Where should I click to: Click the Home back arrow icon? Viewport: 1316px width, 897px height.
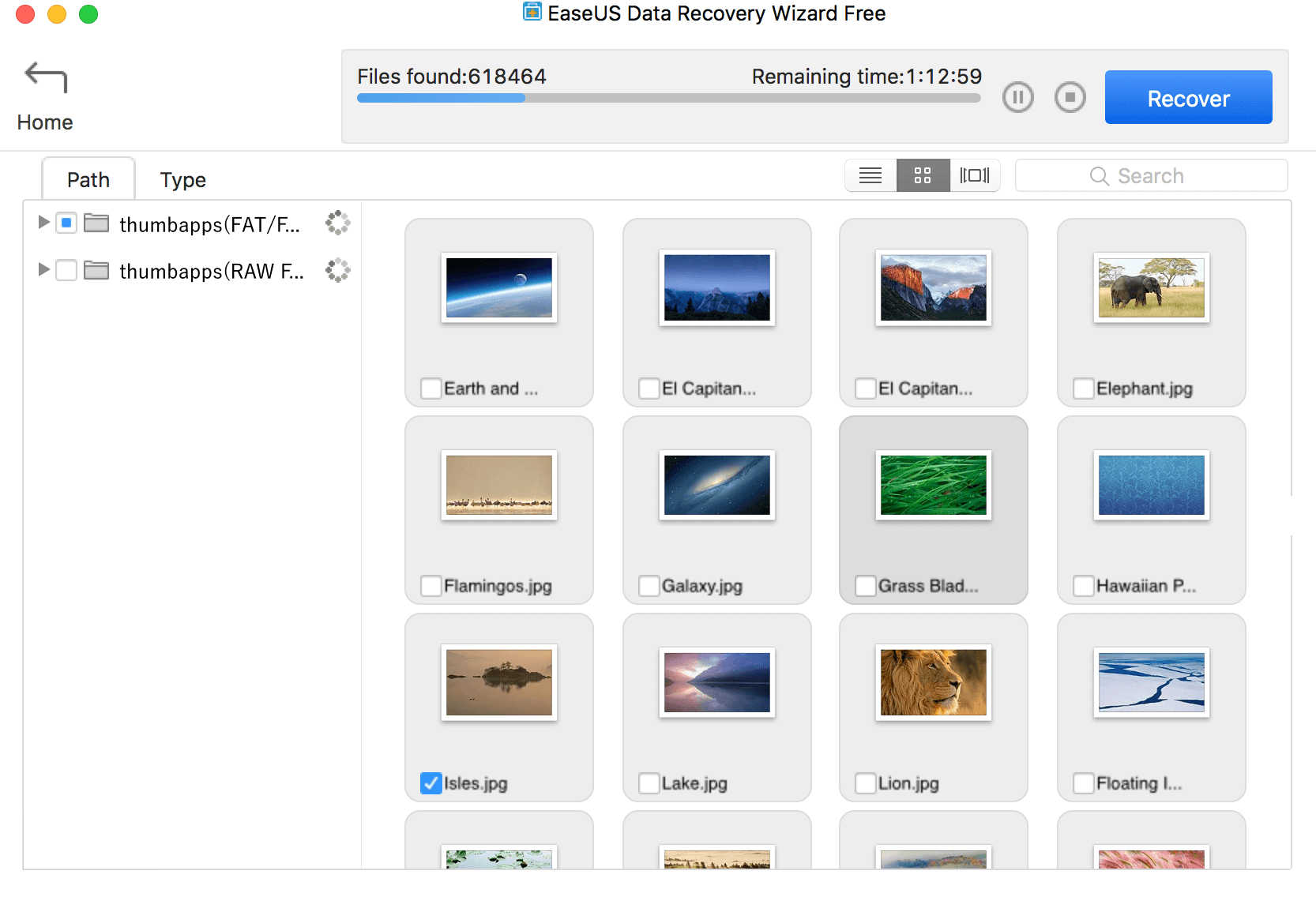(x=46, y=77)
